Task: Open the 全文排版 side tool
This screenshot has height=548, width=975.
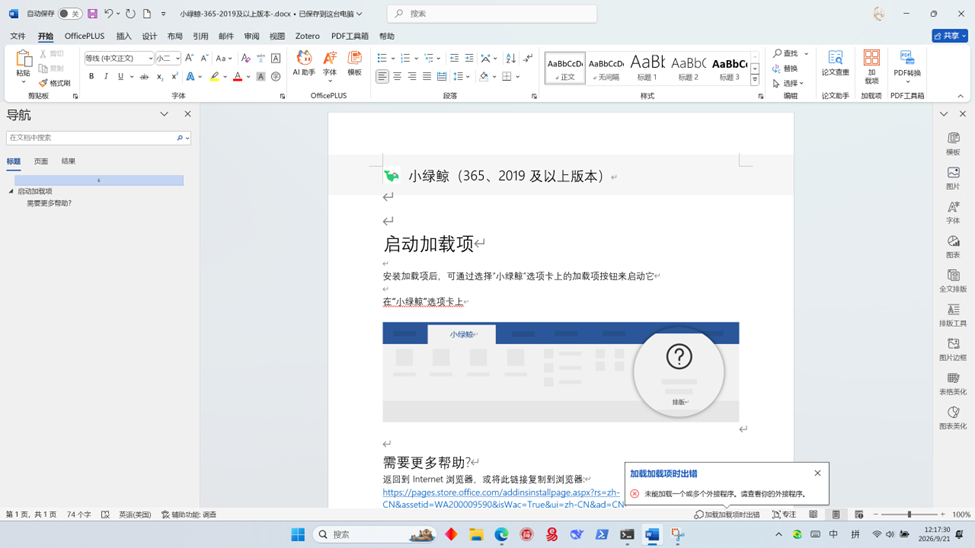Action: (953, 281)
